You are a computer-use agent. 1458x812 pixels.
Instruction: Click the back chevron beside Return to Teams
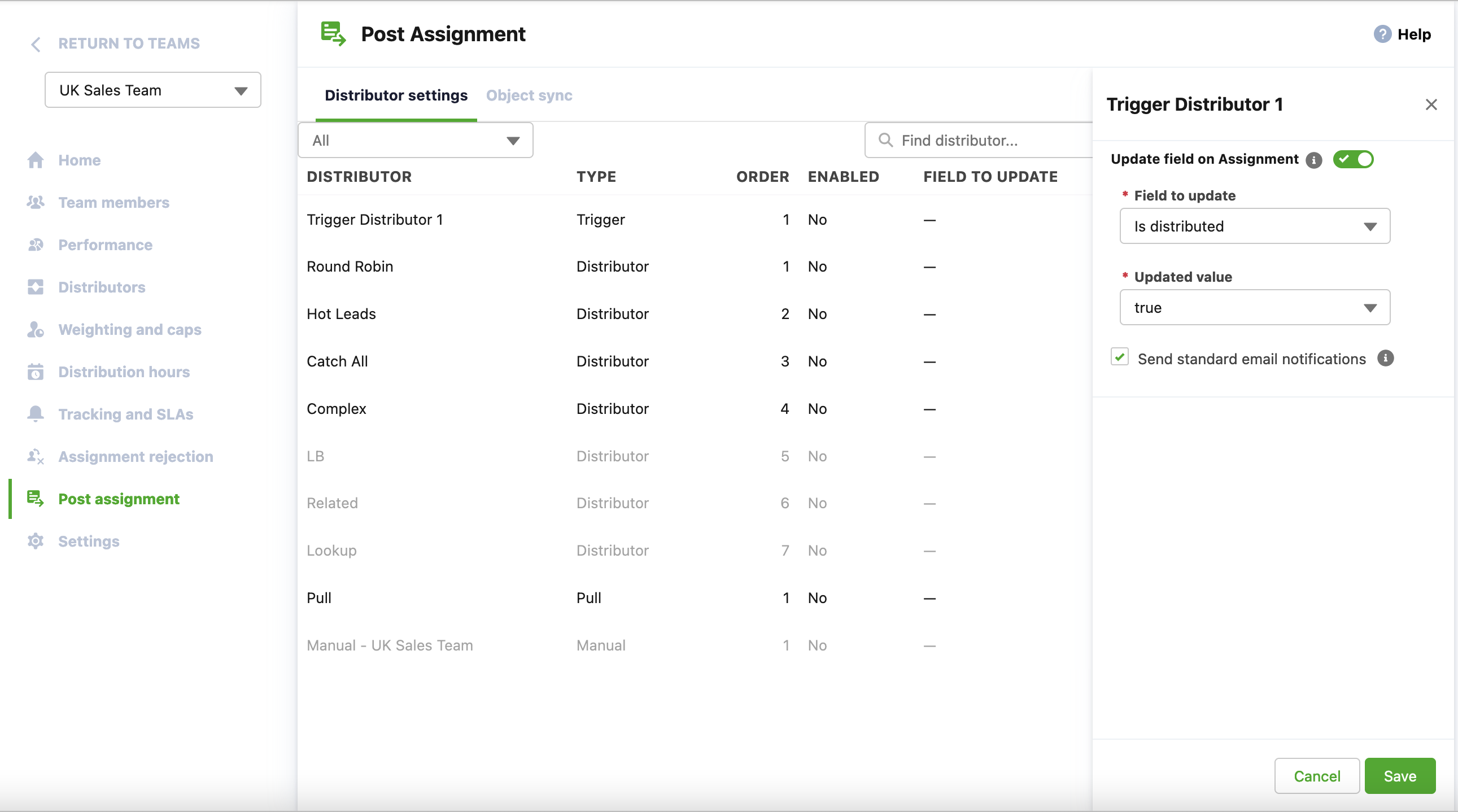coord(36,43)
